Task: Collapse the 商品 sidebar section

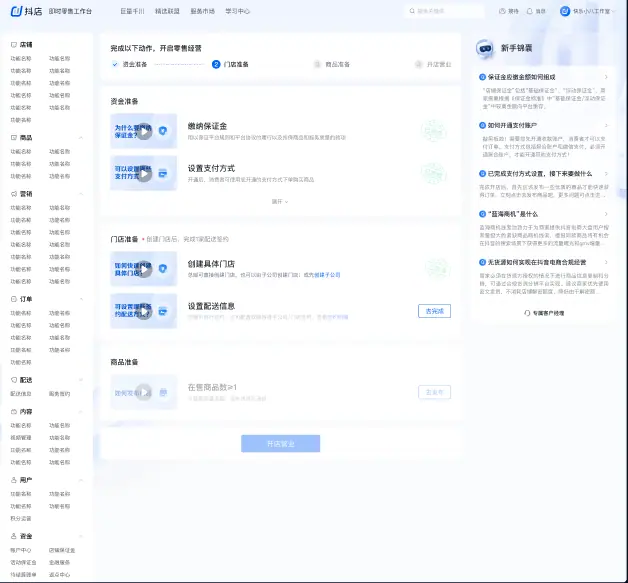Action: (81, 138)
